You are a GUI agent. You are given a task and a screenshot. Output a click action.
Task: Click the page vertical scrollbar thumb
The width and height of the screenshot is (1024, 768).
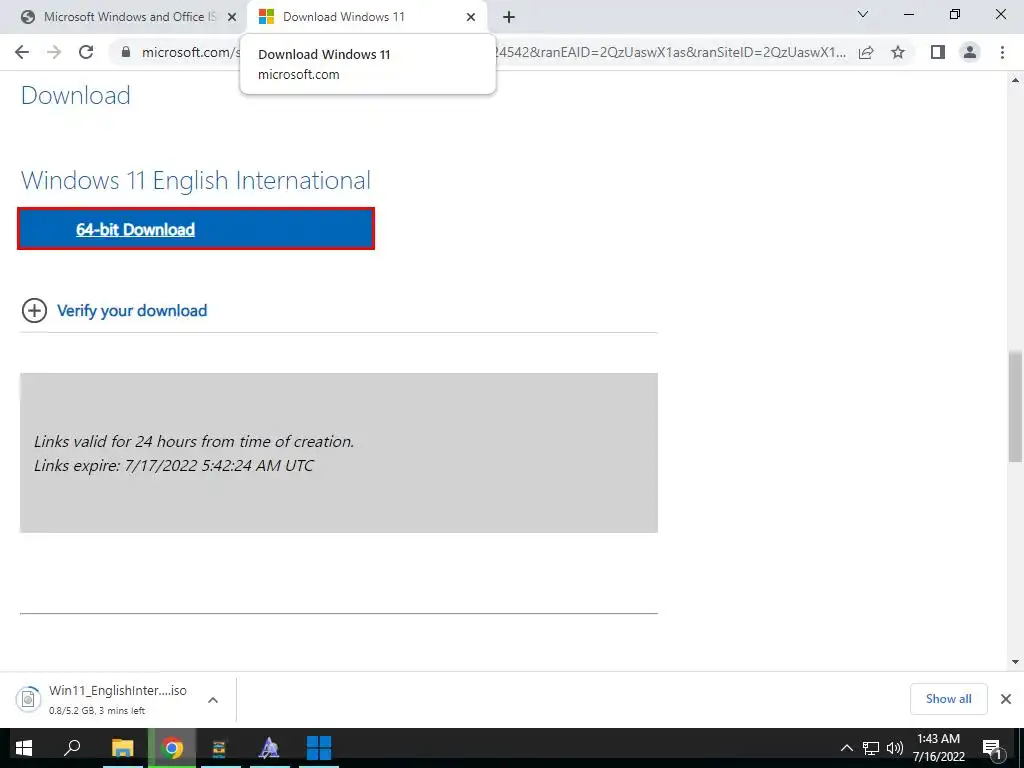[x=1015, y=406]
